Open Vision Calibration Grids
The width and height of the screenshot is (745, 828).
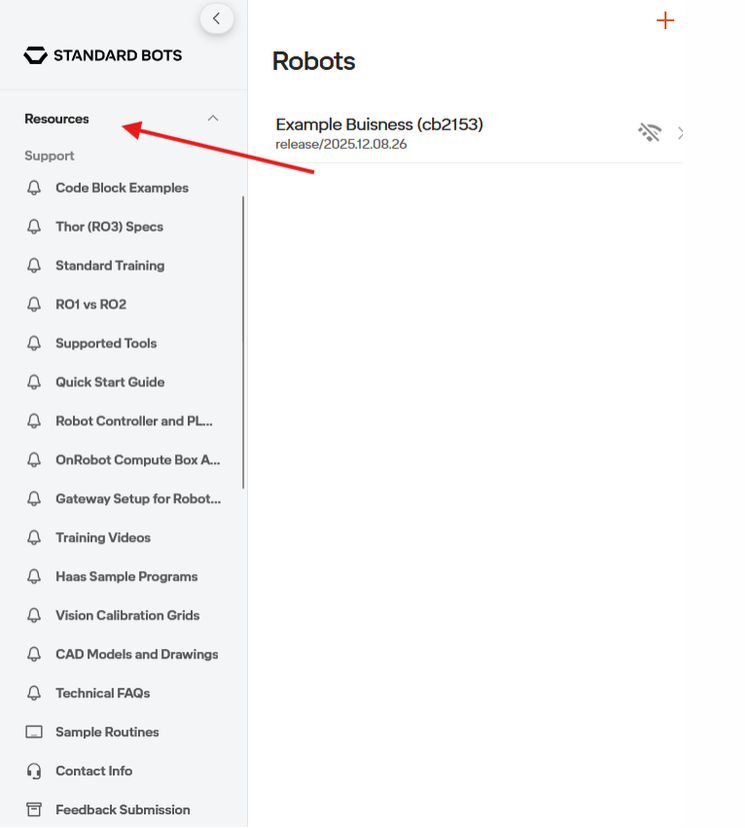(x=127, y=616)
